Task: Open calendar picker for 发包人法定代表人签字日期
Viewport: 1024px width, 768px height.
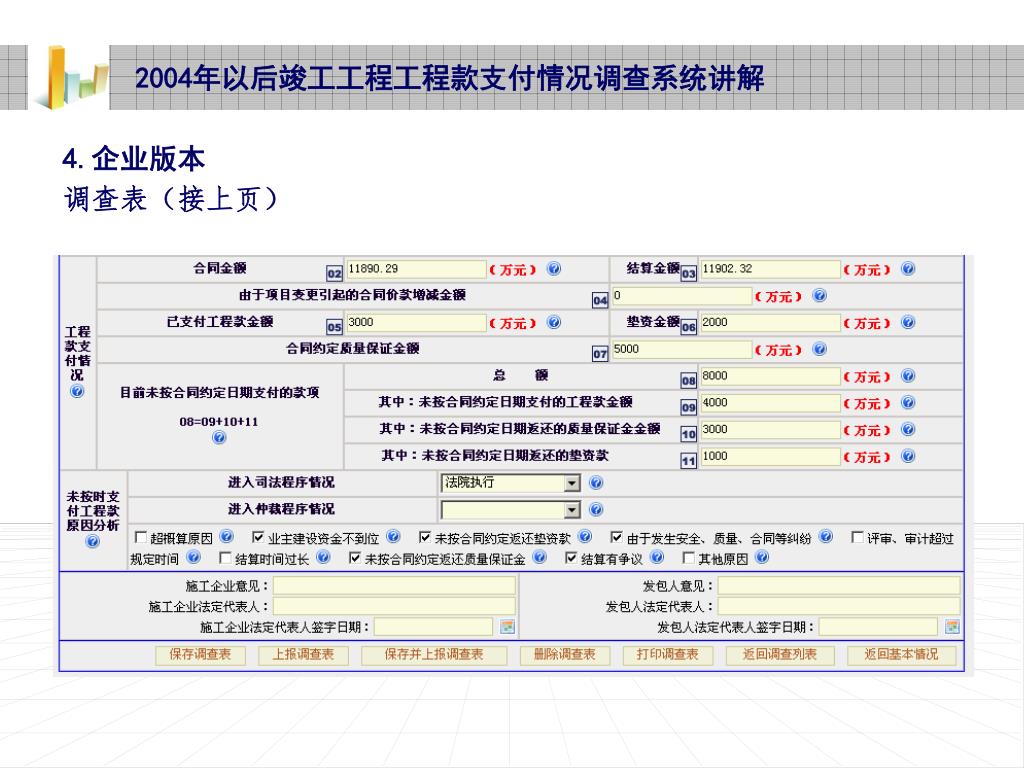Action: coord(953,627)
